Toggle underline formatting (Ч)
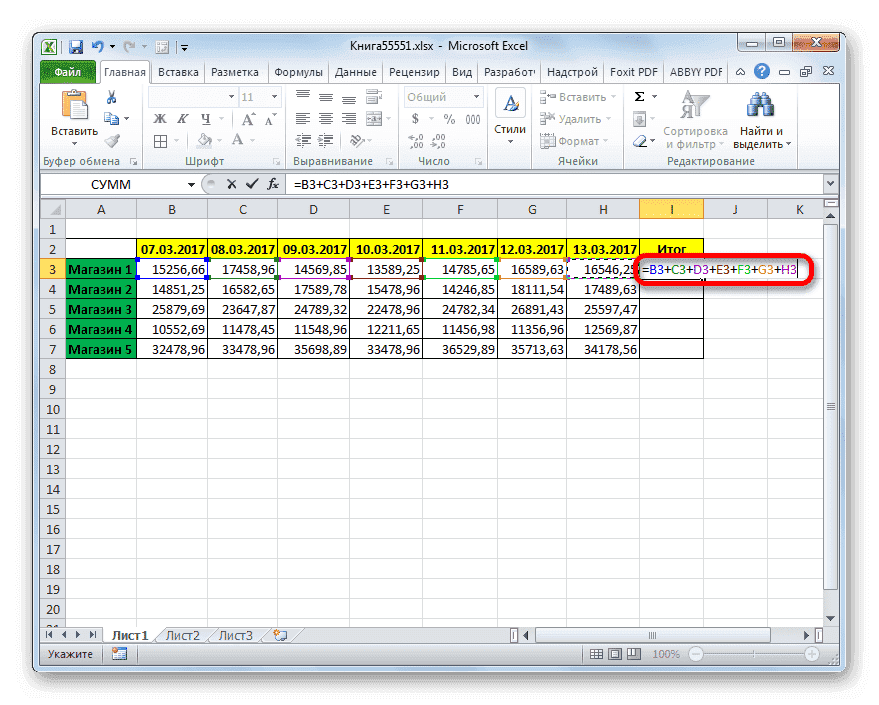 coord(207,120)
